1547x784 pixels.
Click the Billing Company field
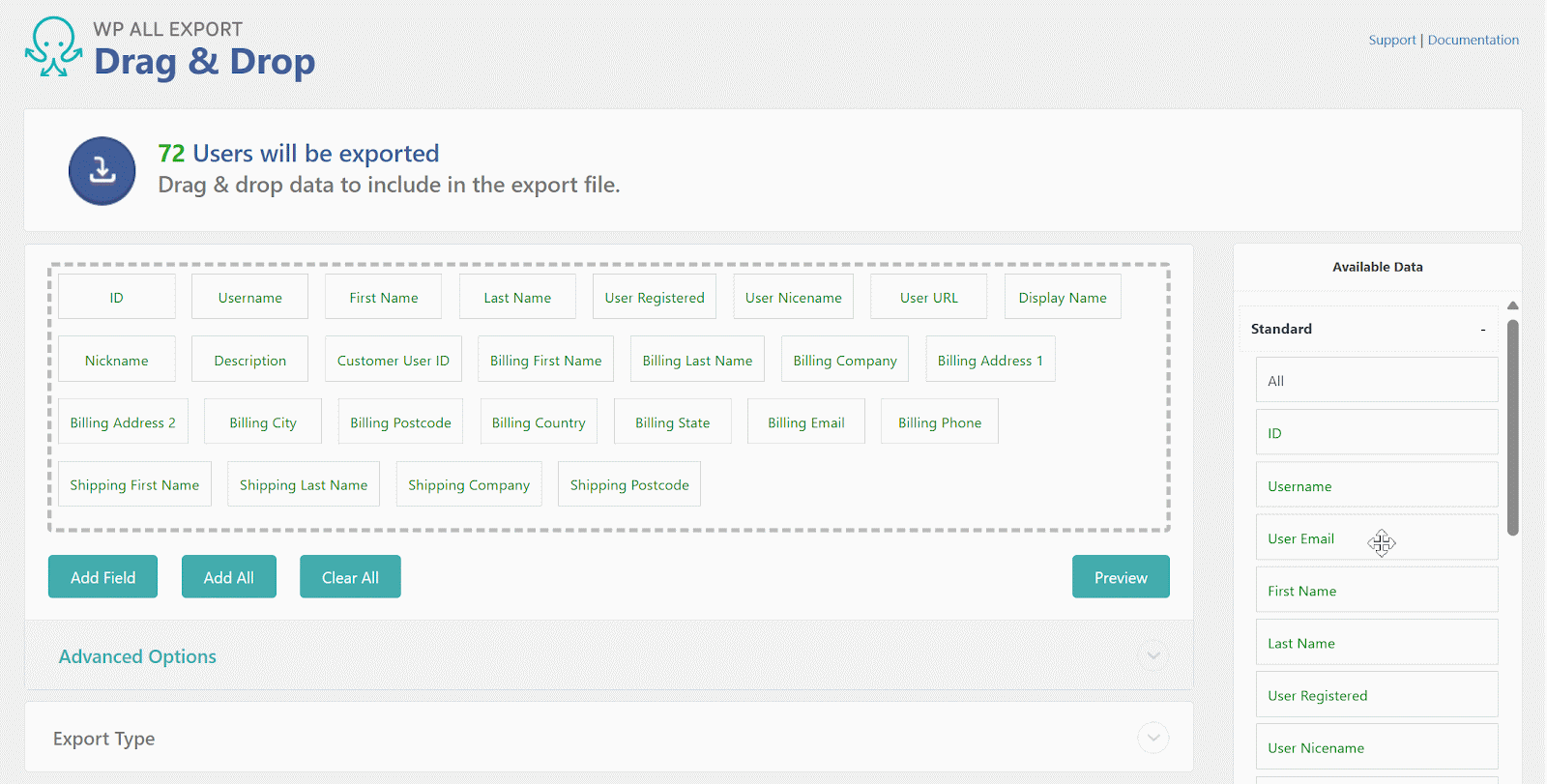pos(845,360)
